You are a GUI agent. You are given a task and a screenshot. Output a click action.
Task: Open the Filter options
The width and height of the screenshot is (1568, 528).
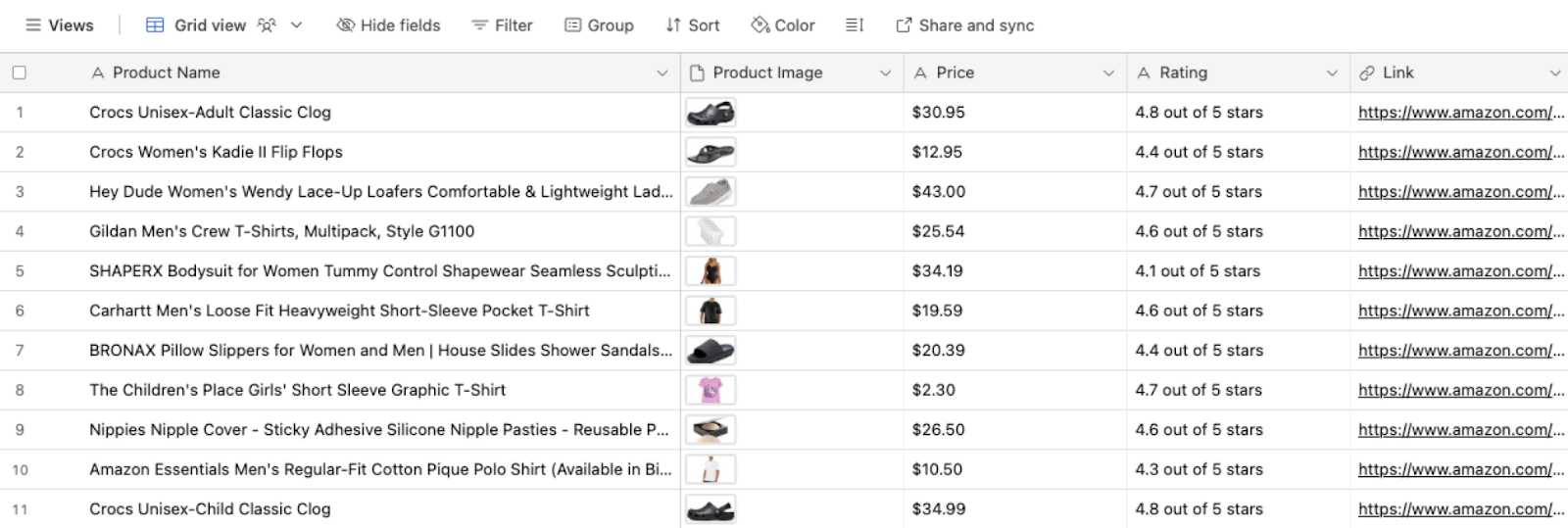pos(502,25)
